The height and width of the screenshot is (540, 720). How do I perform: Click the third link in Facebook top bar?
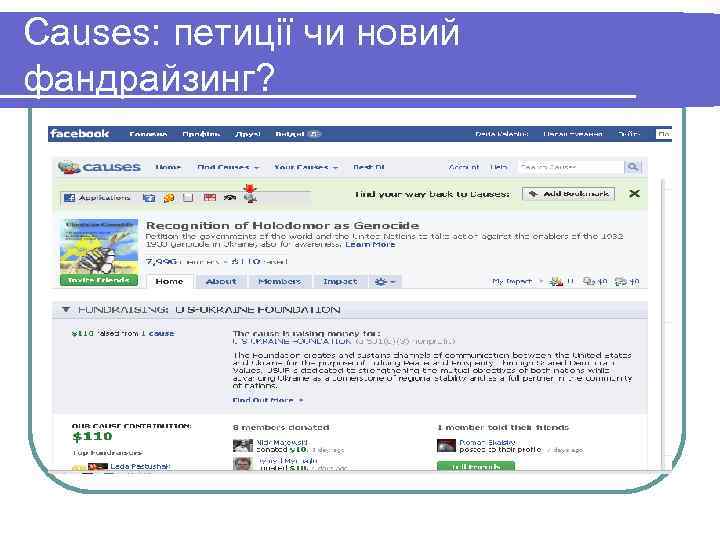click(x=248, y=134)
